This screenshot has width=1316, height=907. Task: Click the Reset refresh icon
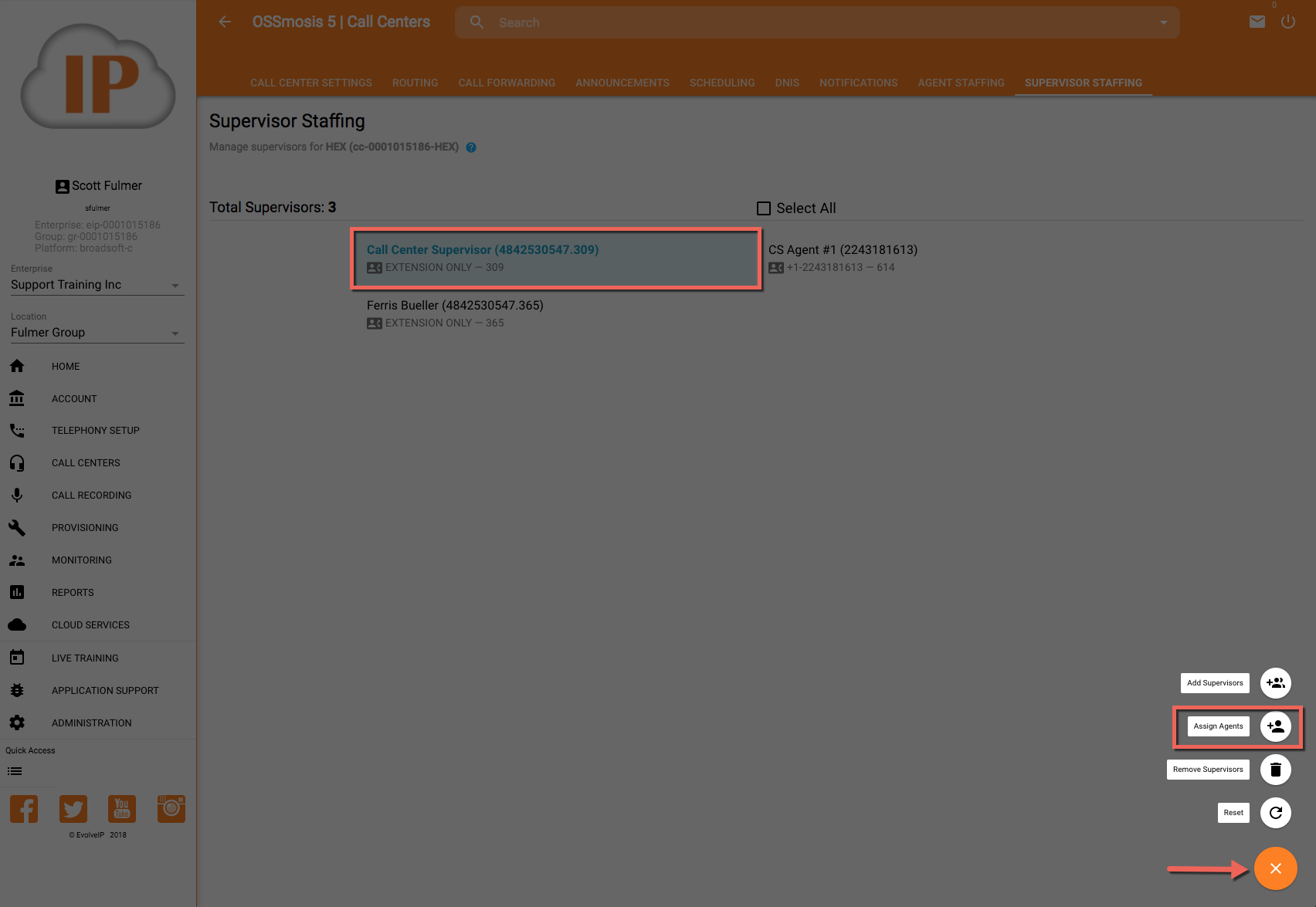click(1275, 813)
